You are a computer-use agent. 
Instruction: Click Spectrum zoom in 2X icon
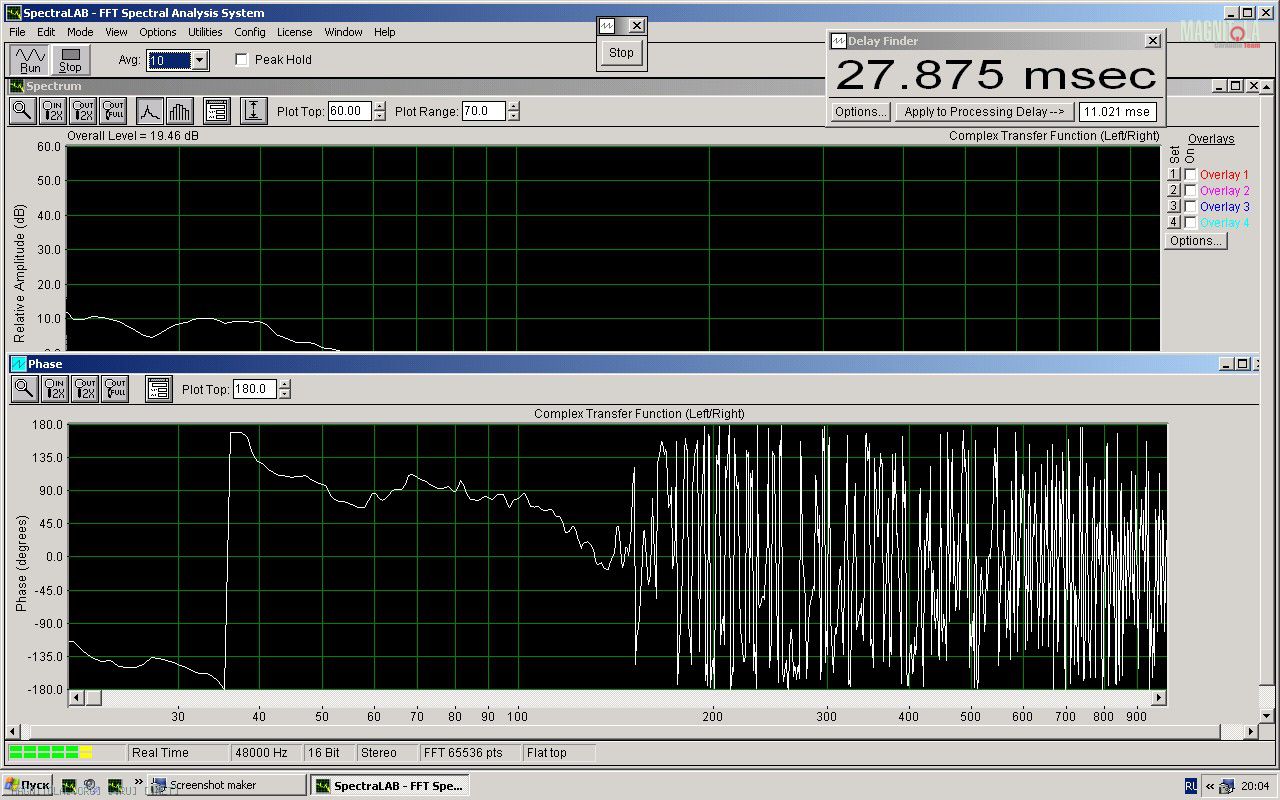pos(54,111)
